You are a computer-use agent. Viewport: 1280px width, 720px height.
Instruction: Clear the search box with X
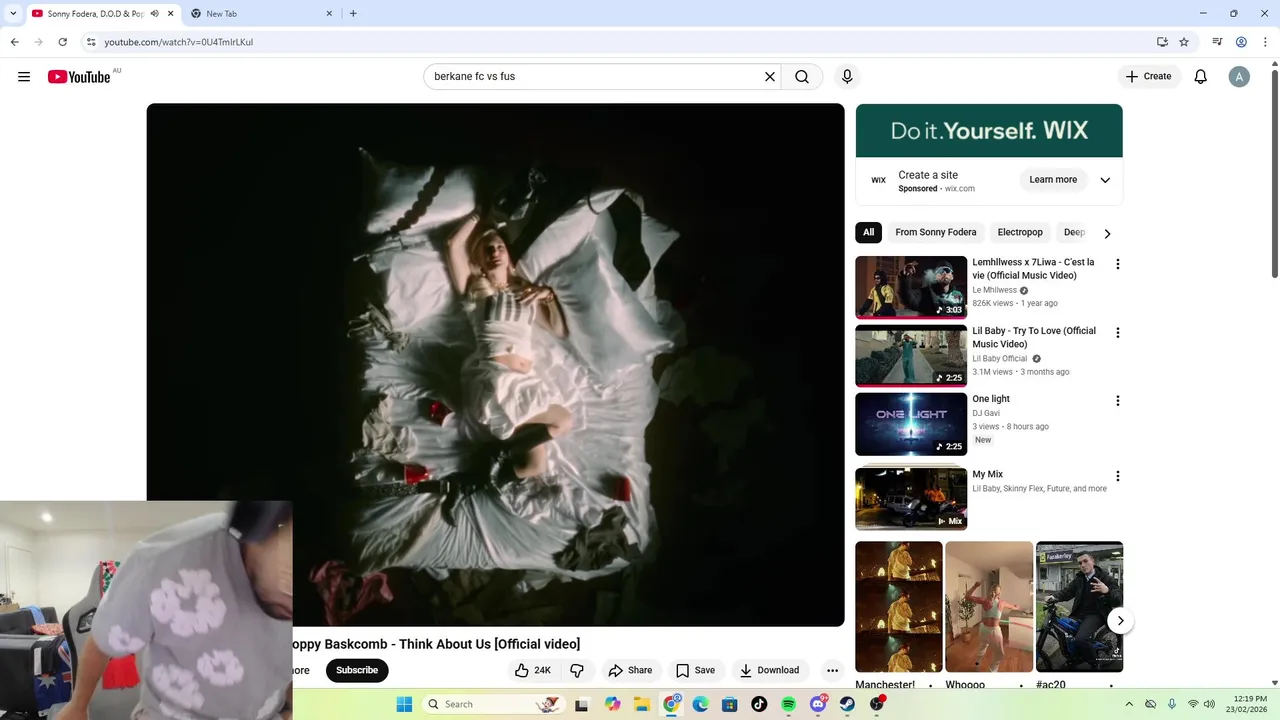[x=770, y=77]
